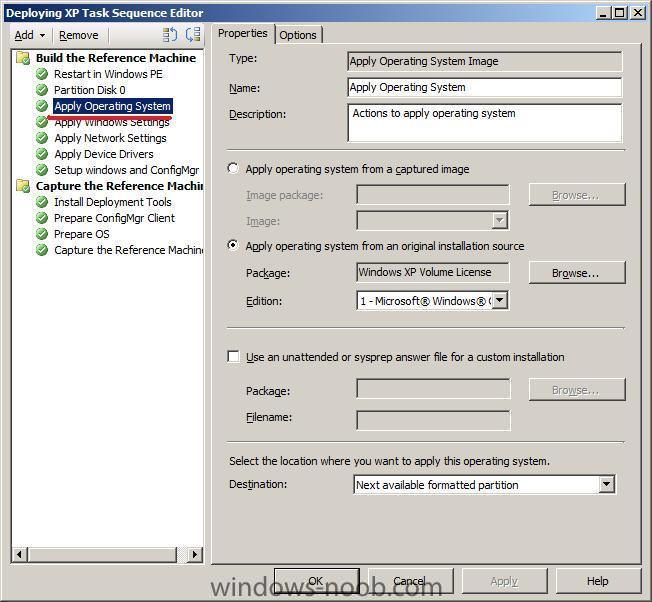Click the OK button
The image size is (652, 602).
click(316, 581)
